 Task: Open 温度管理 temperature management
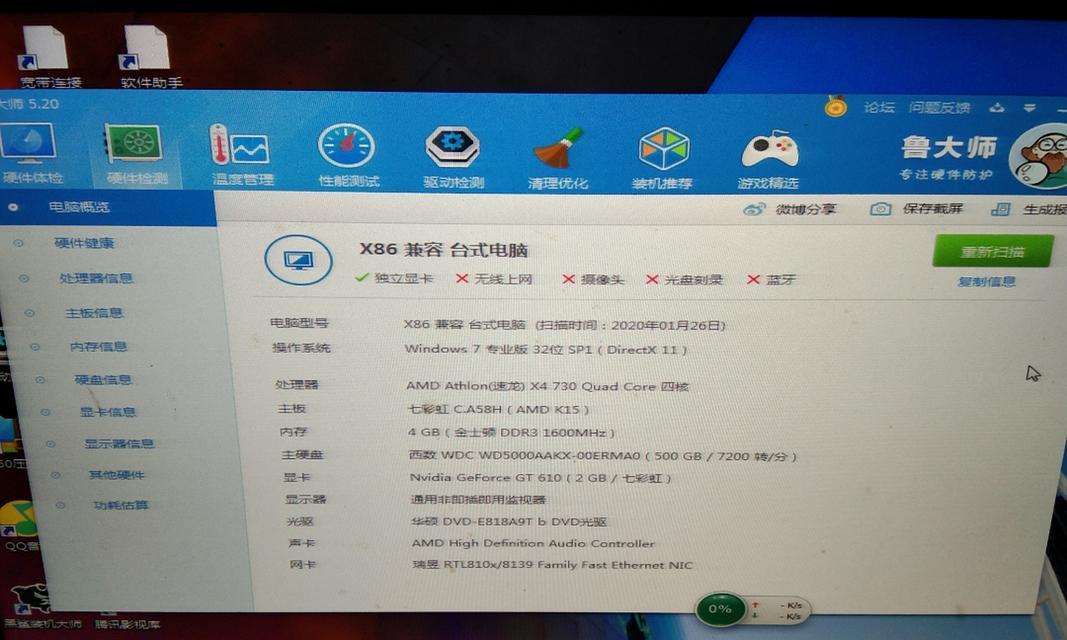coord(242,155)
